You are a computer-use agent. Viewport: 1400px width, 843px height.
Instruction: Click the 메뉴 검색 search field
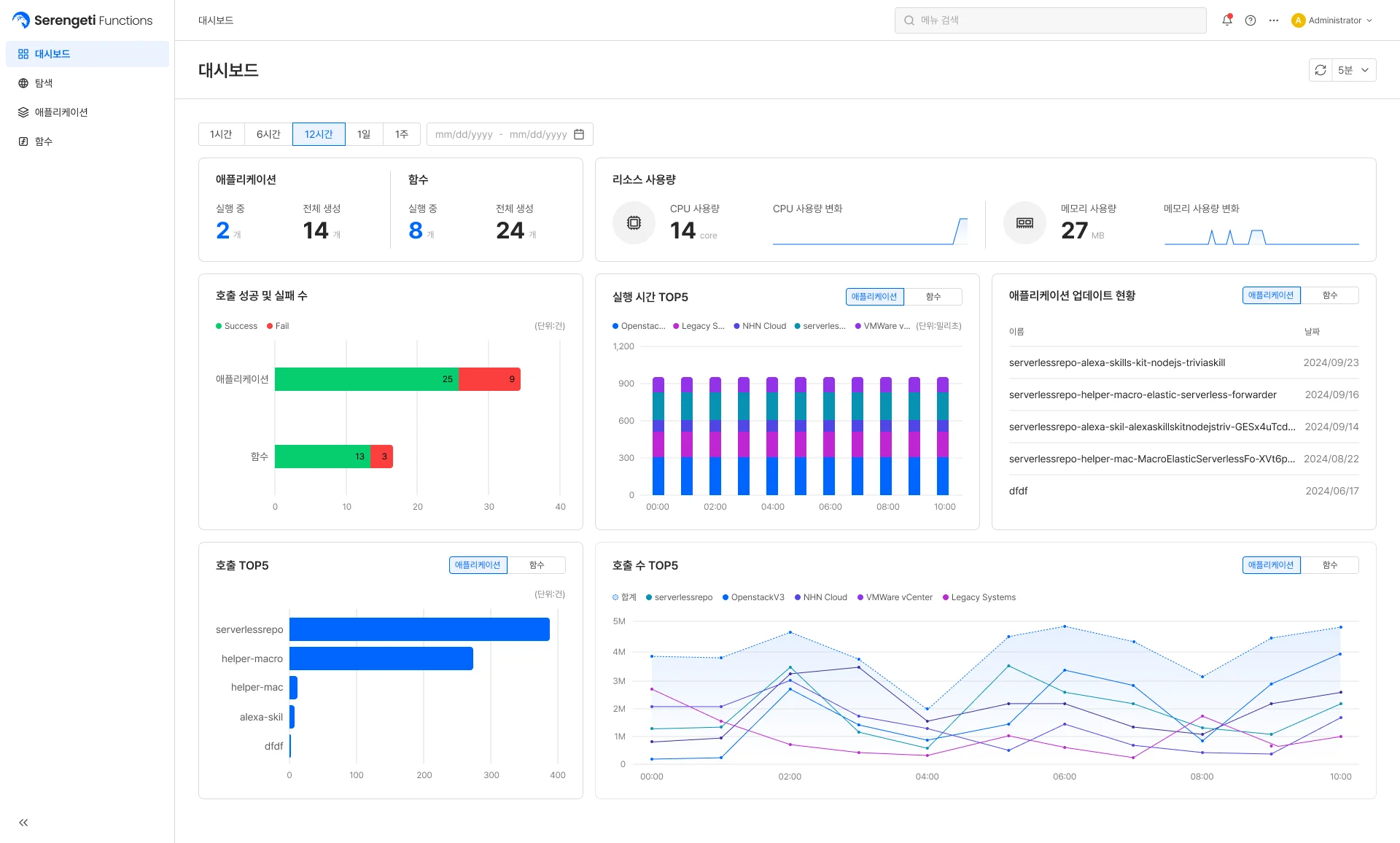[x=1050, y=20]
